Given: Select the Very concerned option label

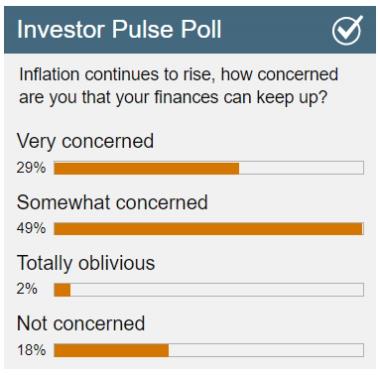Looking at the screenshot, I should [85, 141].
